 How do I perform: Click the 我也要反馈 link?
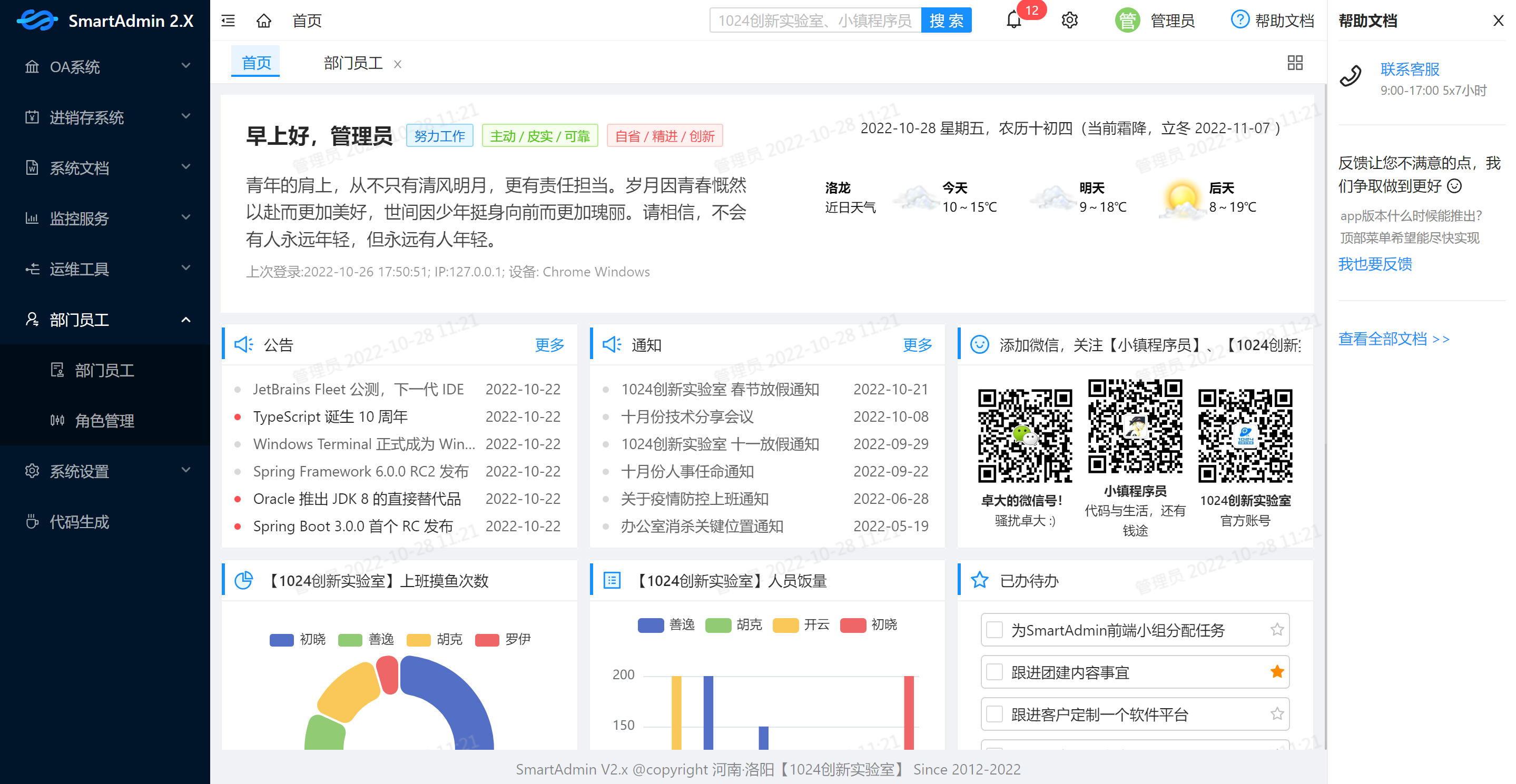point(1375,264)
